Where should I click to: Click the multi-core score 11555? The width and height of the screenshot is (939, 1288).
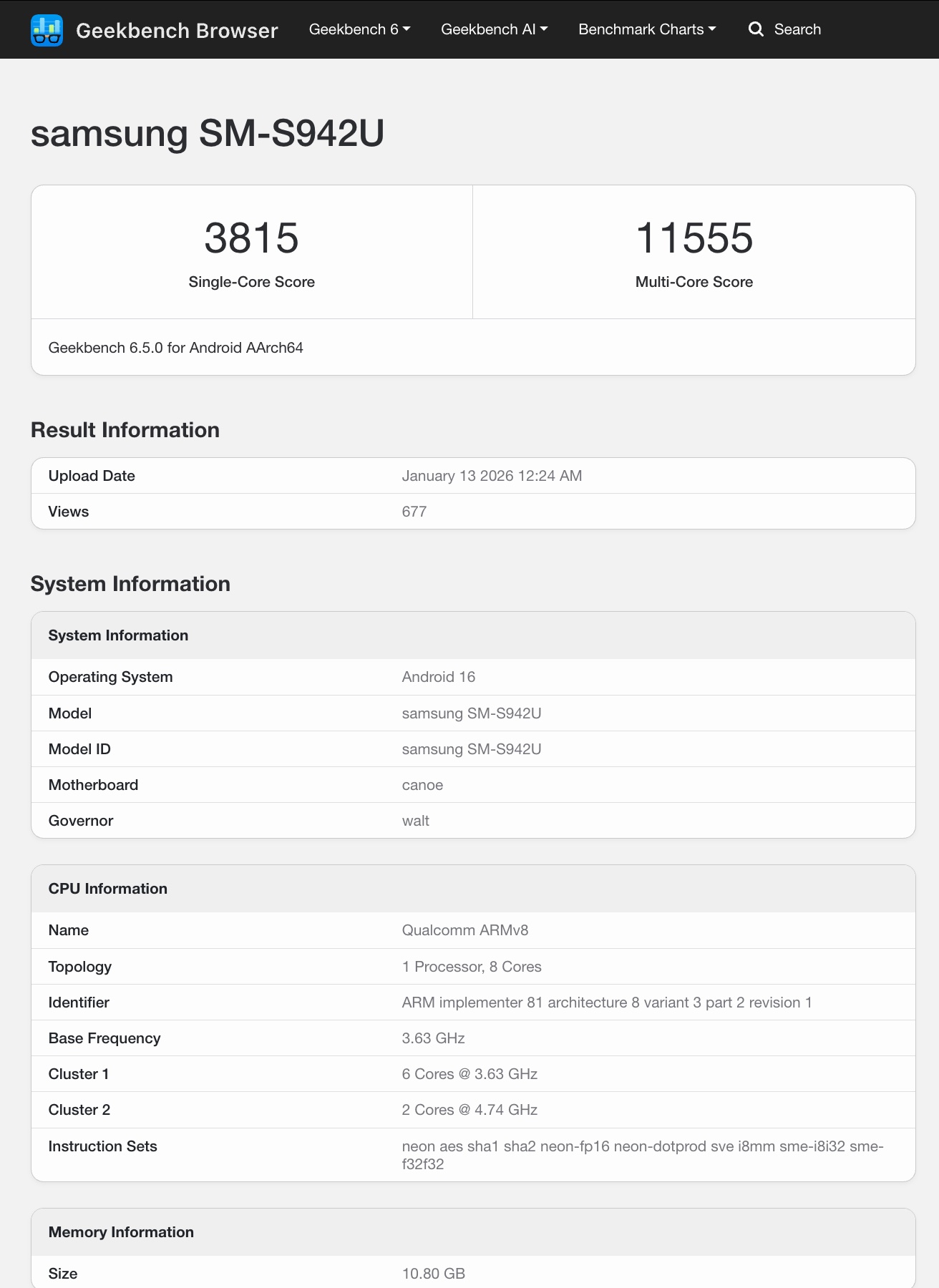694,238
